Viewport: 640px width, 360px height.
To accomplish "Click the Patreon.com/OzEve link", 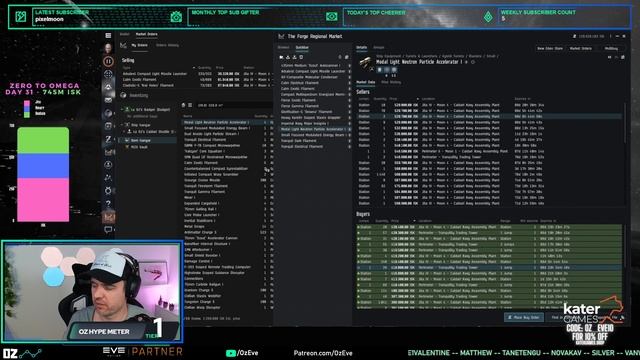I will 323,353.
